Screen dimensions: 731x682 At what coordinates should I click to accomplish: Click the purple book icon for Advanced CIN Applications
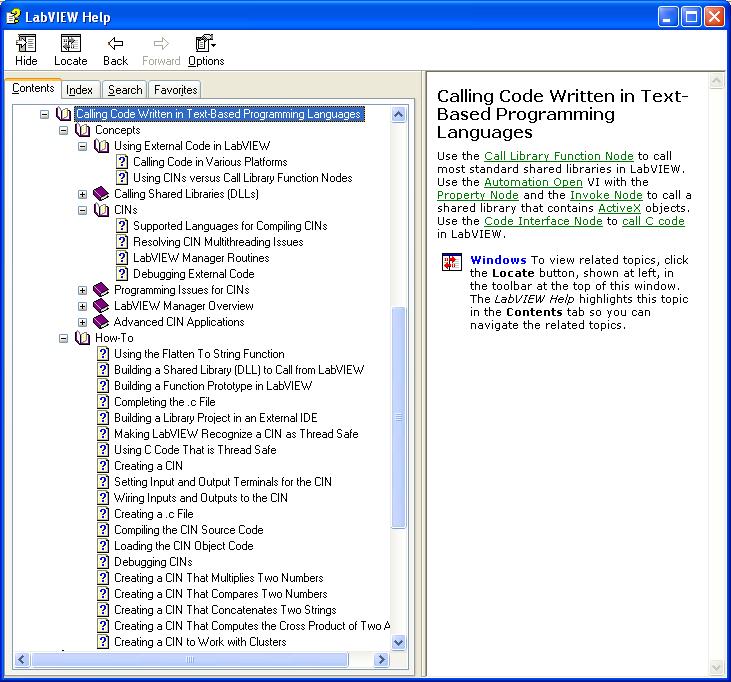click(101, 322)
